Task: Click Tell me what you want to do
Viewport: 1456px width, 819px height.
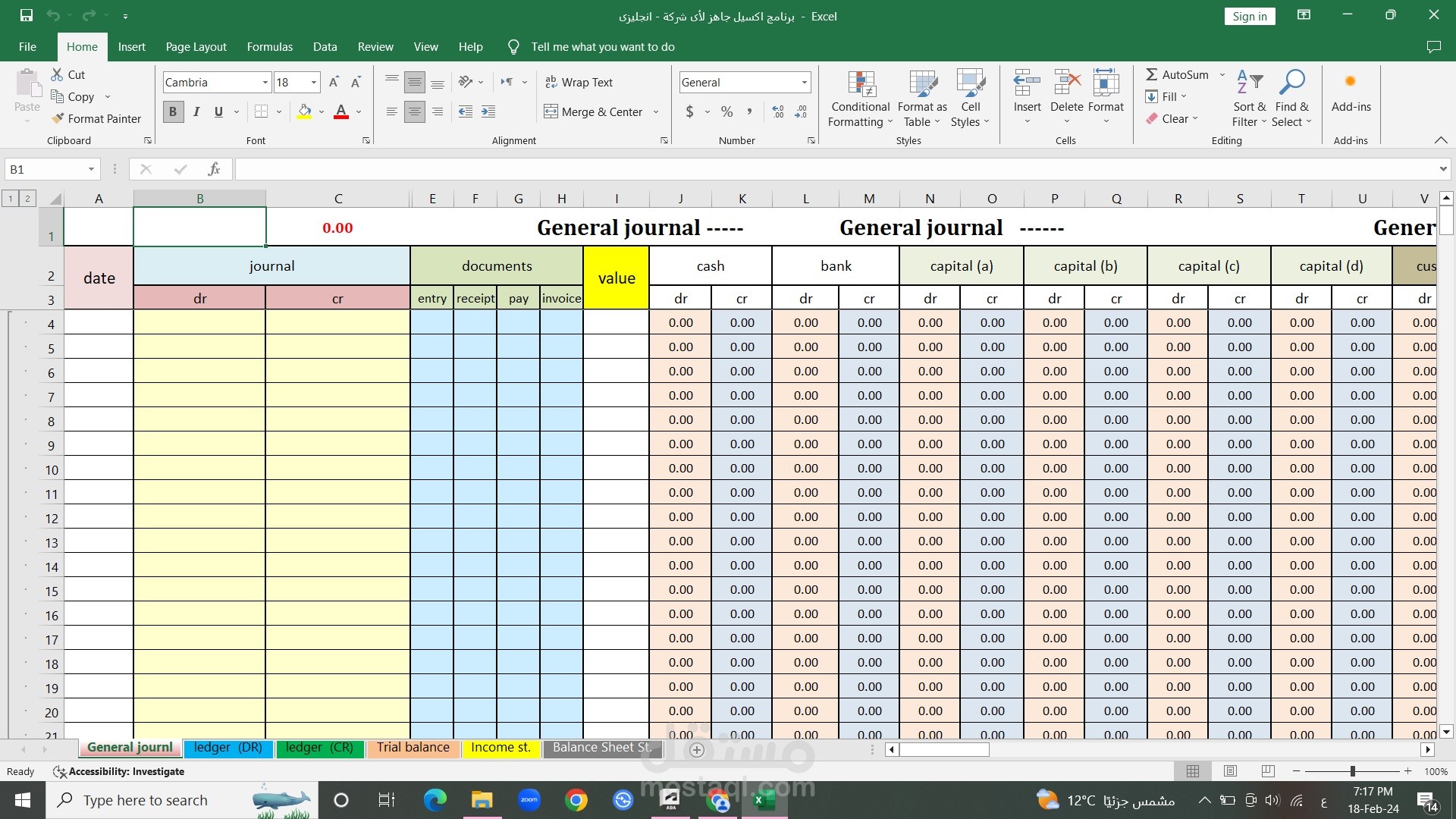Action: [603, 47]
